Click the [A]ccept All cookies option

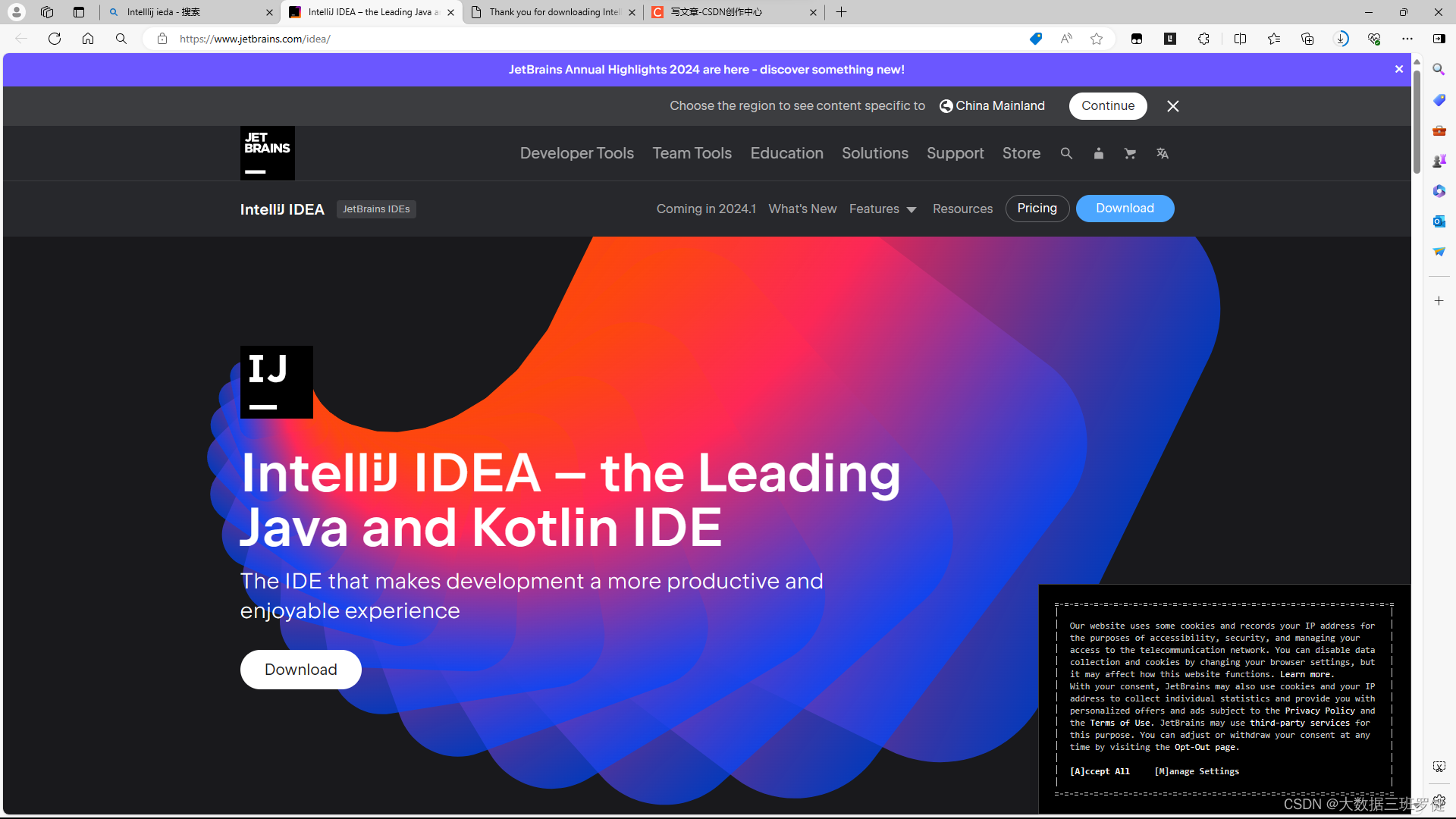point(1100,771)
